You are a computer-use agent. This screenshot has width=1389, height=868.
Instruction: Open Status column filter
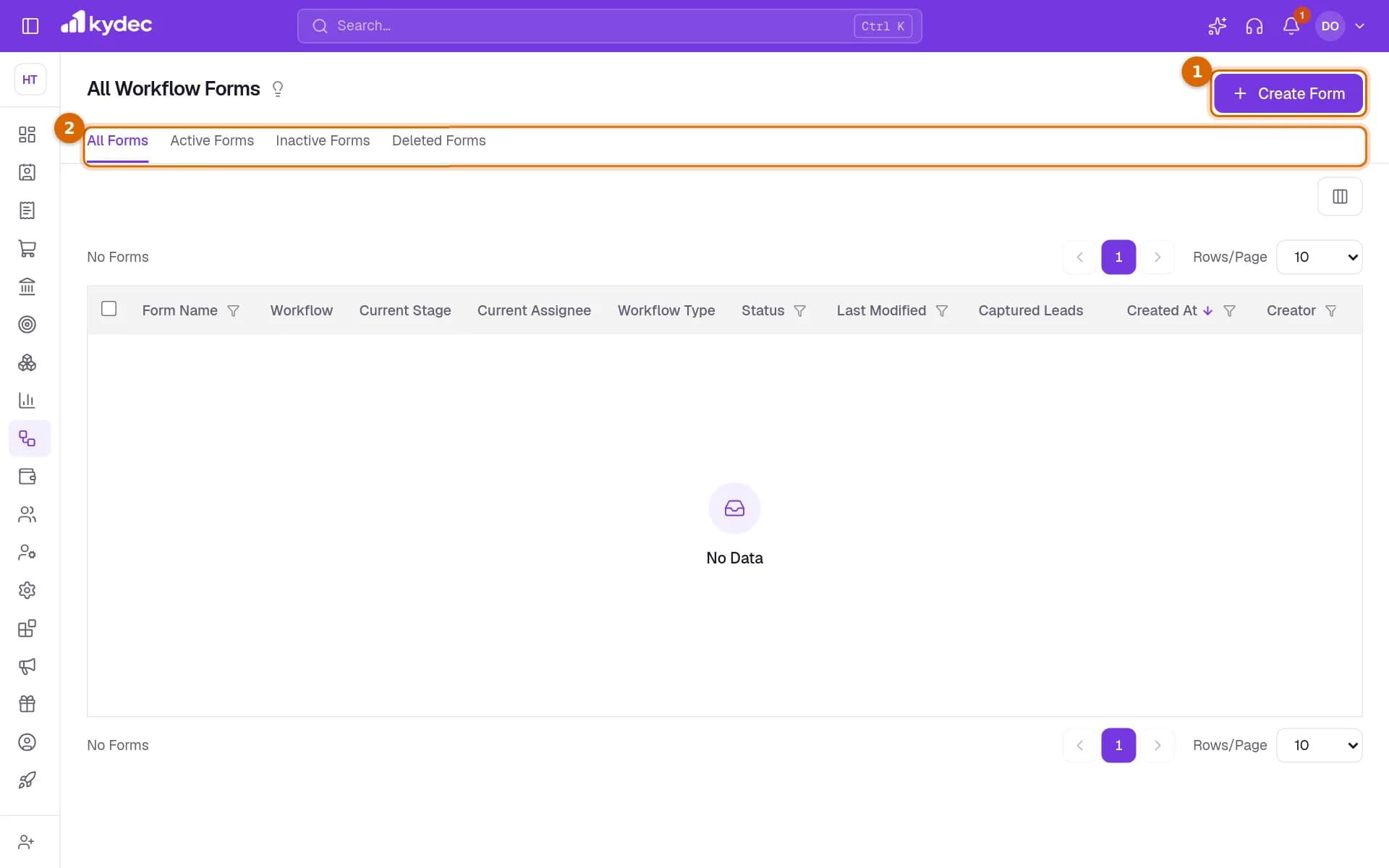point(799,311)
